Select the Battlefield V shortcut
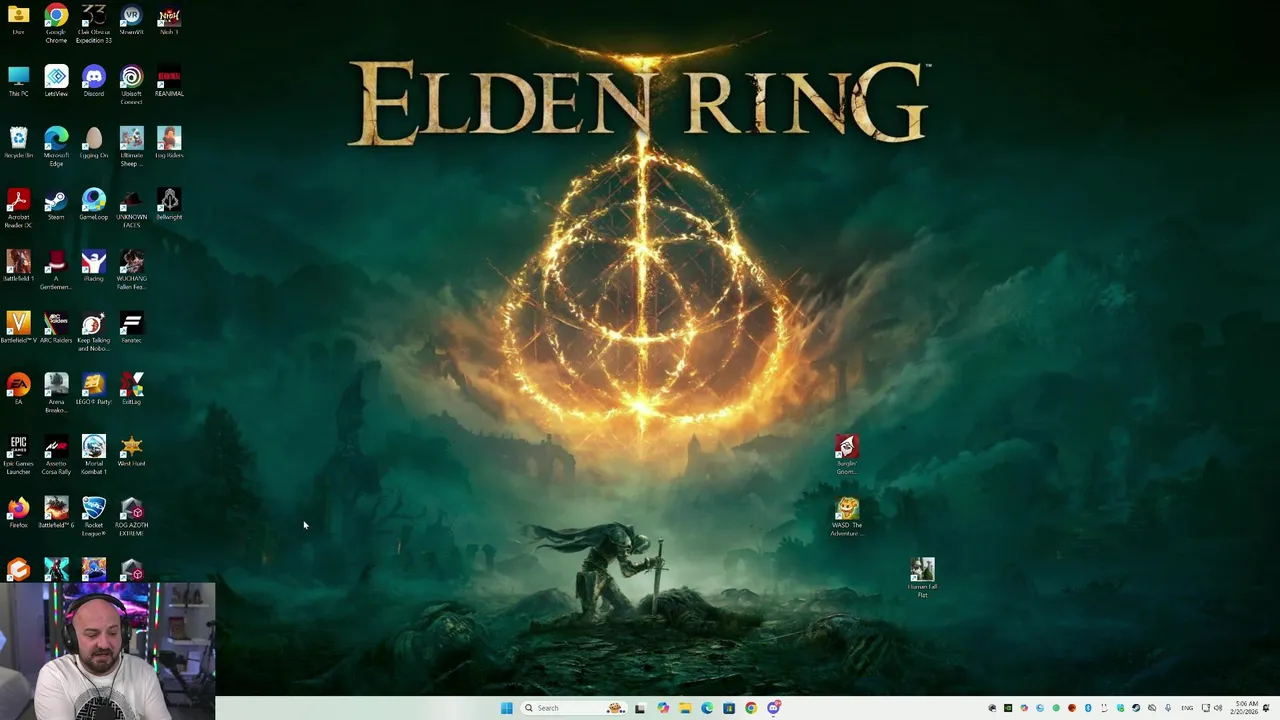Viewport: 1280px width, 720px height. point(18,327)
